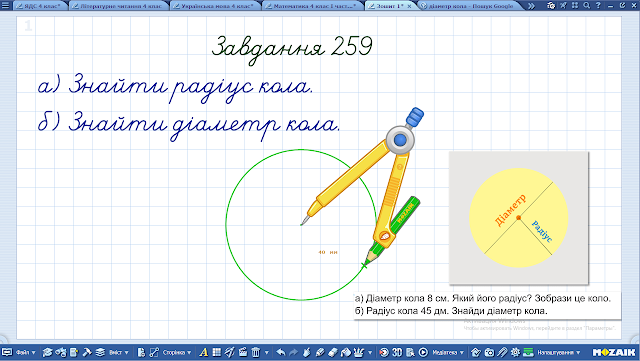Open the Файл dropdown menu
Image resolution: width=640 pixels, height=361 pixels.
(x=25, y=352)
